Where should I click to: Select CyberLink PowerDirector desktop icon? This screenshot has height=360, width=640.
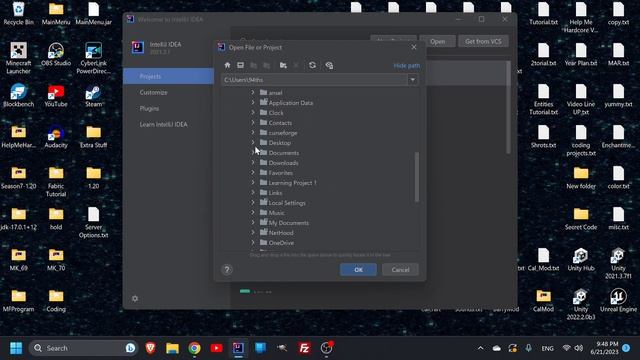93,58
